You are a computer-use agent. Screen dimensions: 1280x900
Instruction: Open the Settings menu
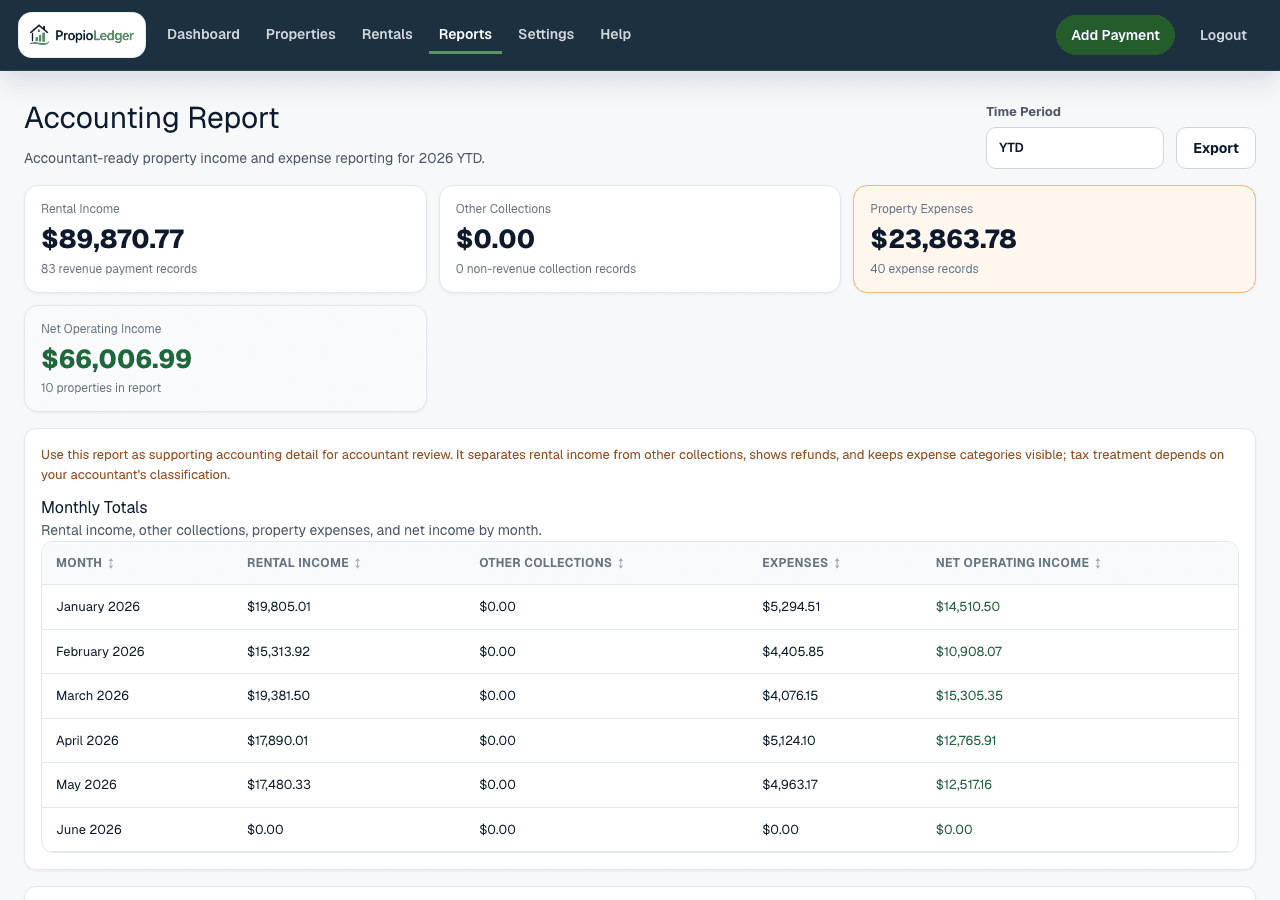coord(546,34)
